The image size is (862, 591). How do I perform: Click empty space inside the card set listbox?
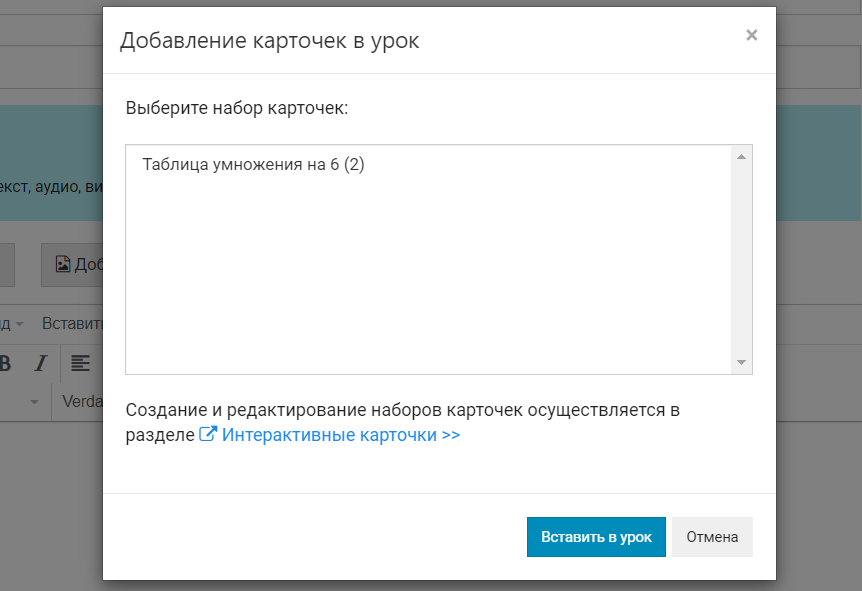point(430,280)
